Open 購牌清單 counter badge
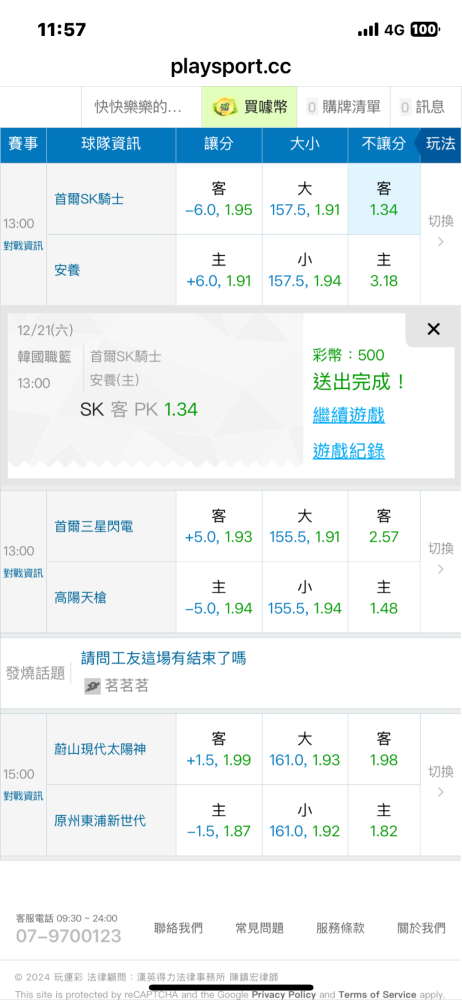Viewport: 462px width, 1000px height. (312, 107)
